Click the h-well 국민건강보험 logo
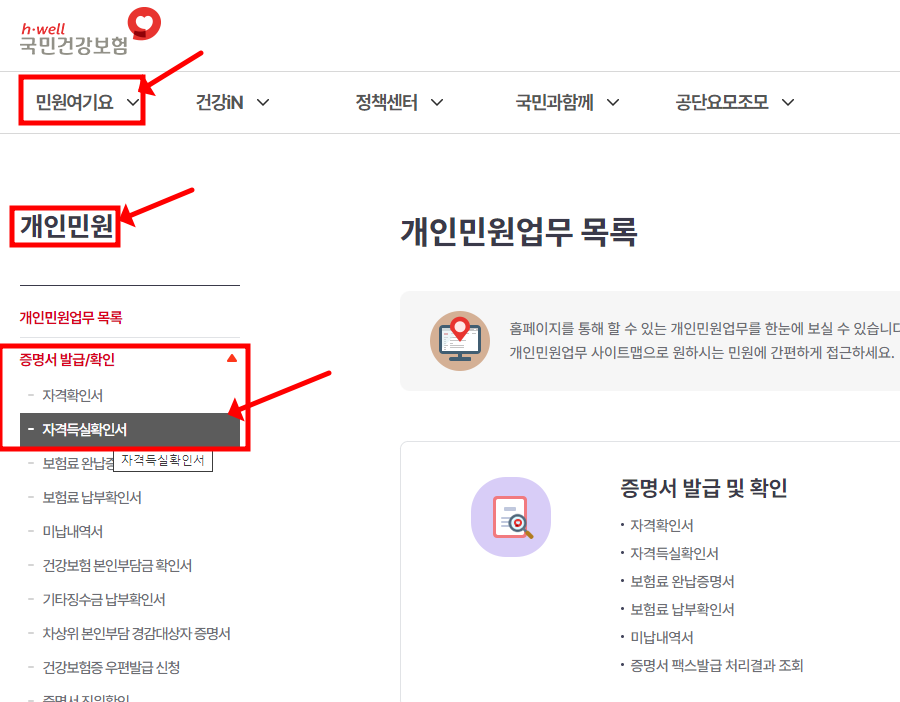Image resolution: width=900 pixels, height=702 pixels. 90,32
